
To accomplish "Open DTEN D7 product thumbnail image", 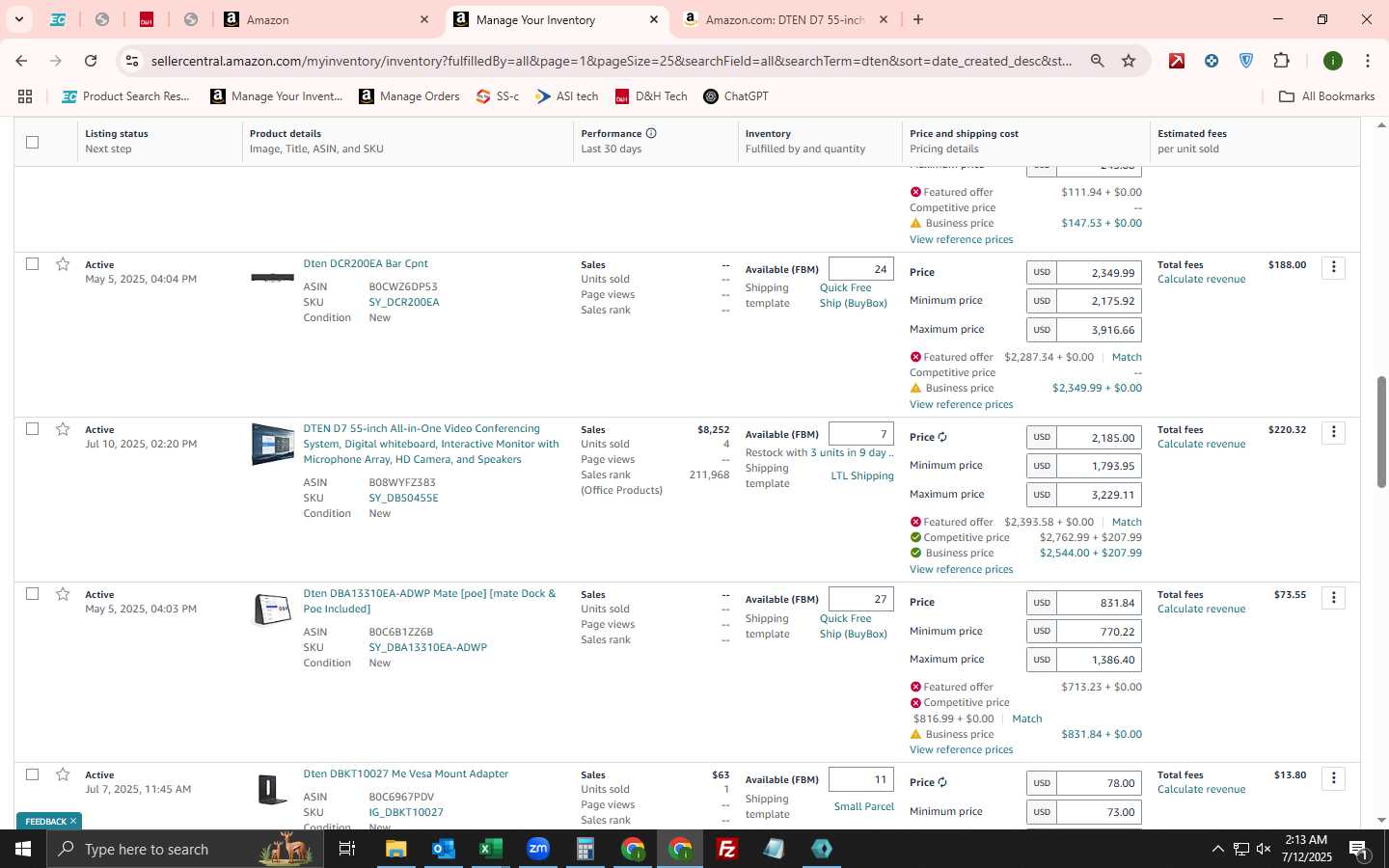I will pyautogui.click(x=272, y=444).
